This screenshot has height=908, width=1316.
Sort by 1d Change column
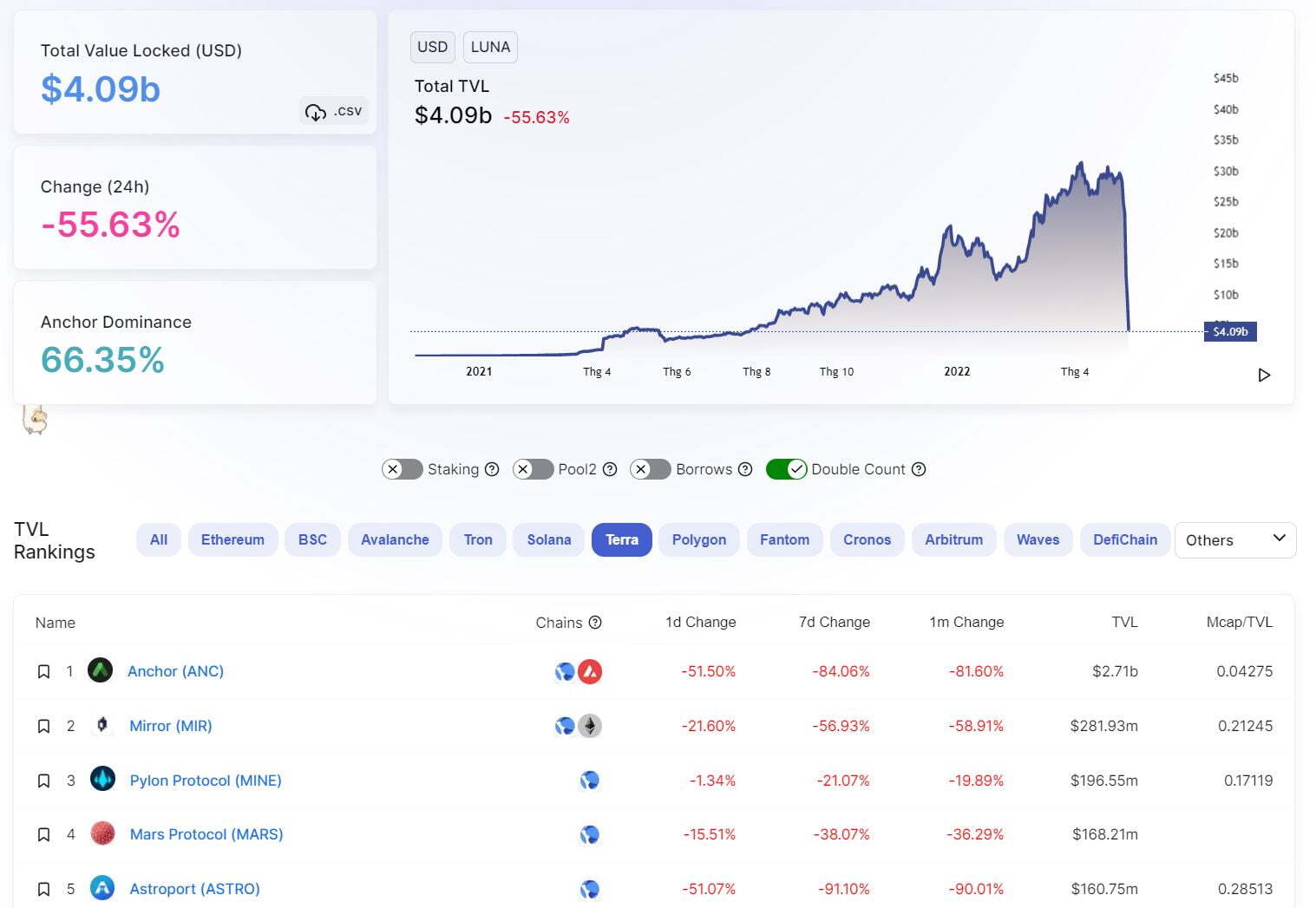pyautogui.click(x=700, y=623)
